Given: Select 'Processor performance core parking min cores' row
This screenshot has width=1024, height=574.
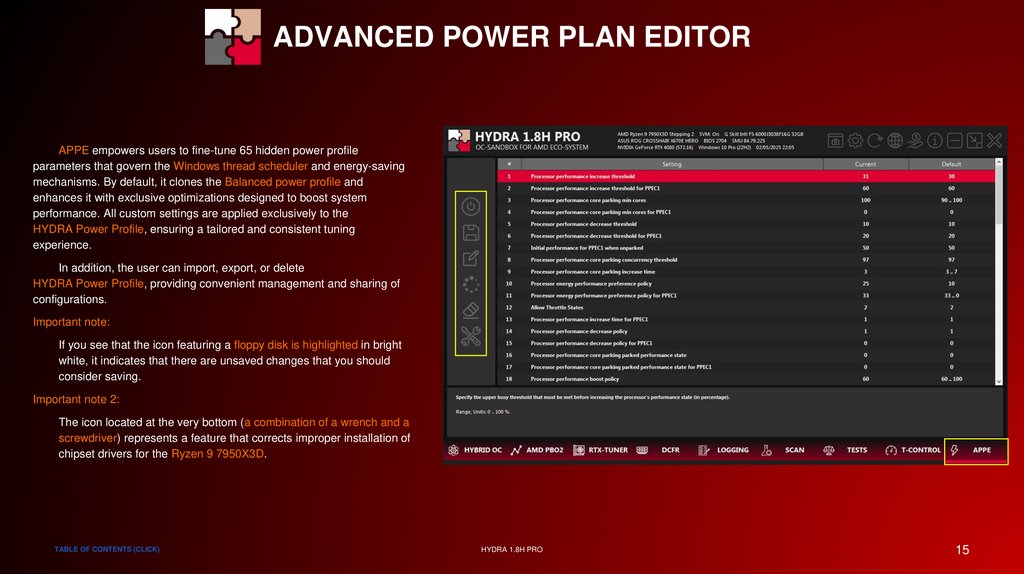Looking at the screenshot, I should coord(746,200).
